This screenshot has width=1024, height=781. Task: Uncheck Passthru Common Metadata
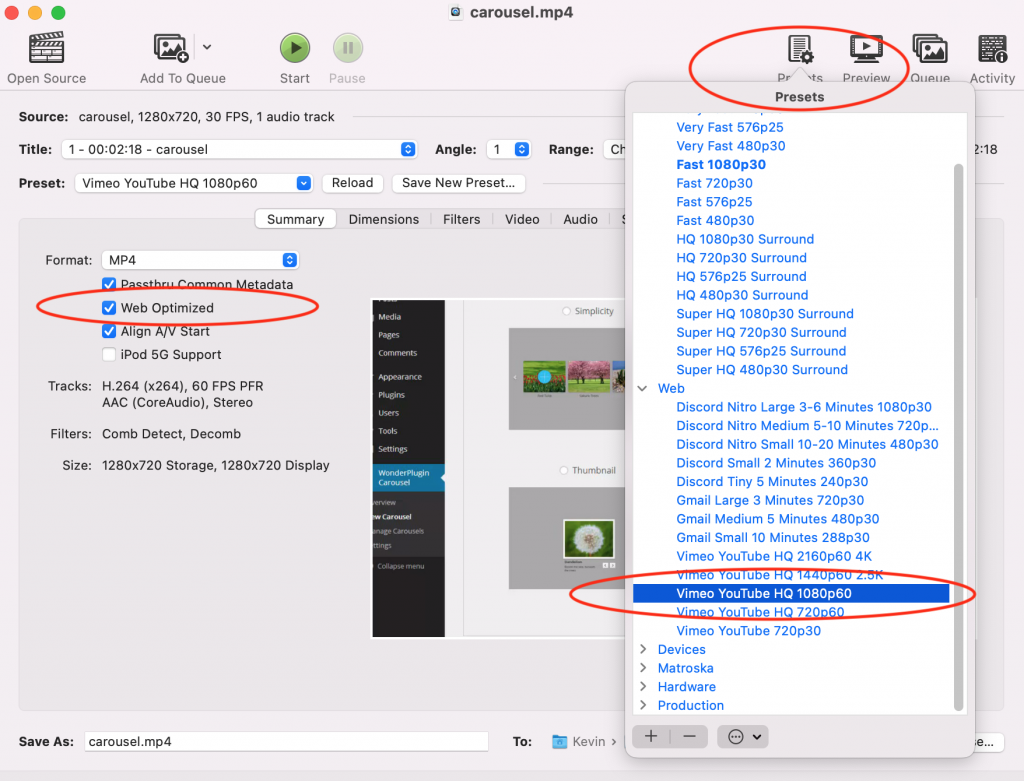pyautogui.click(x=109, y=284)
